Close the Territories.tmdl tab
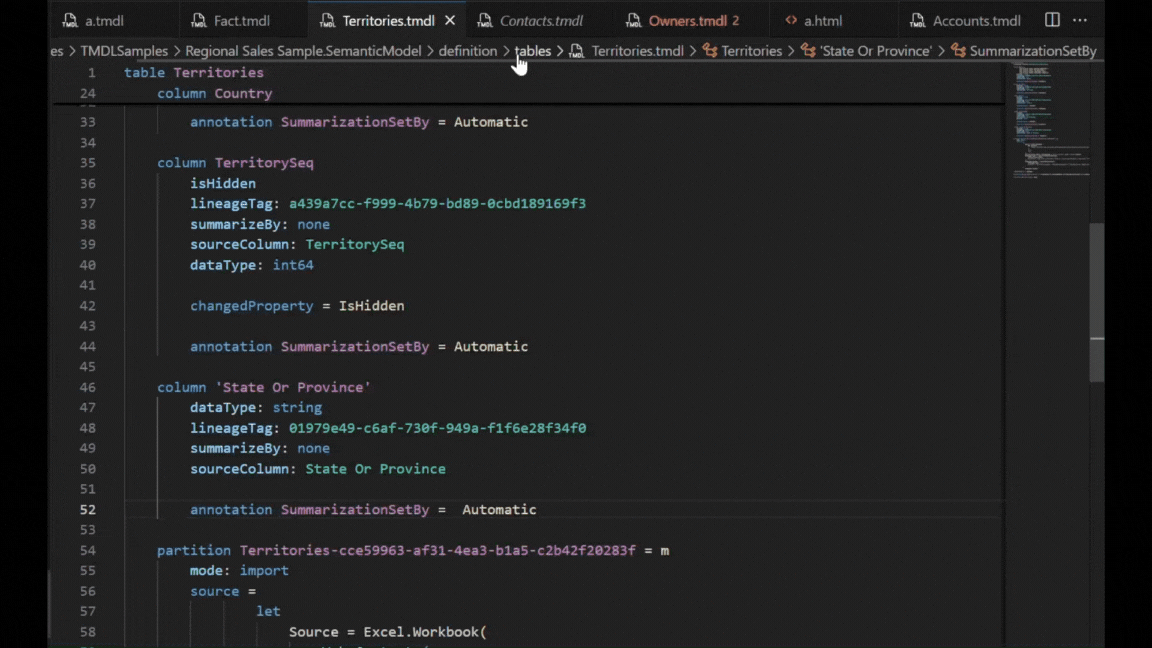 point(450,20)
